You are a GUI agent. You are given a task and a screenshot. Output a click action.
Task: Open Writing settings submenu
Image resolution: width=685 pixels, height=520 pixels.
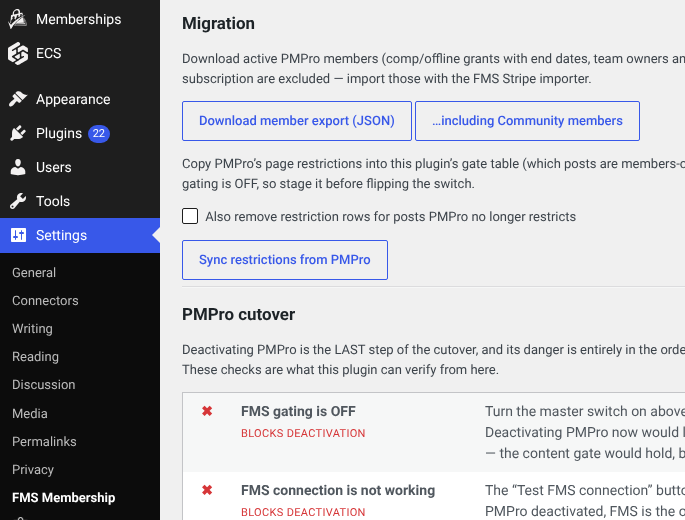tap(32, 329)
